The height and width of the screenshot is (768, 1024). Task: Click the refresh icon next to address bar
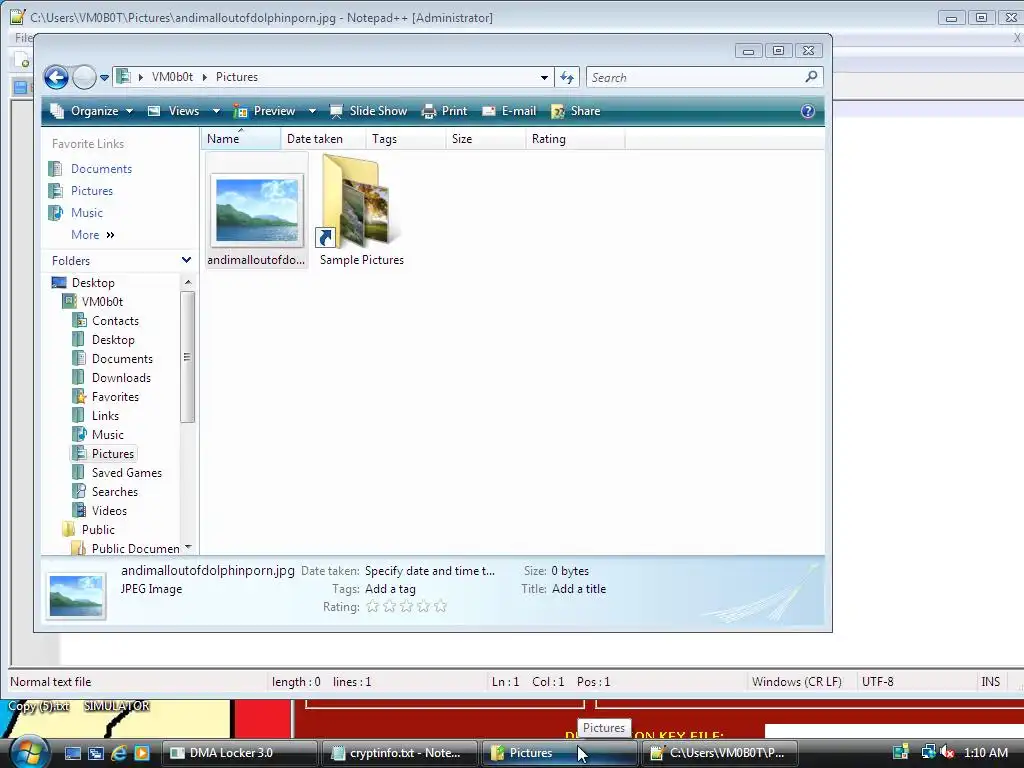pos(567,78)
